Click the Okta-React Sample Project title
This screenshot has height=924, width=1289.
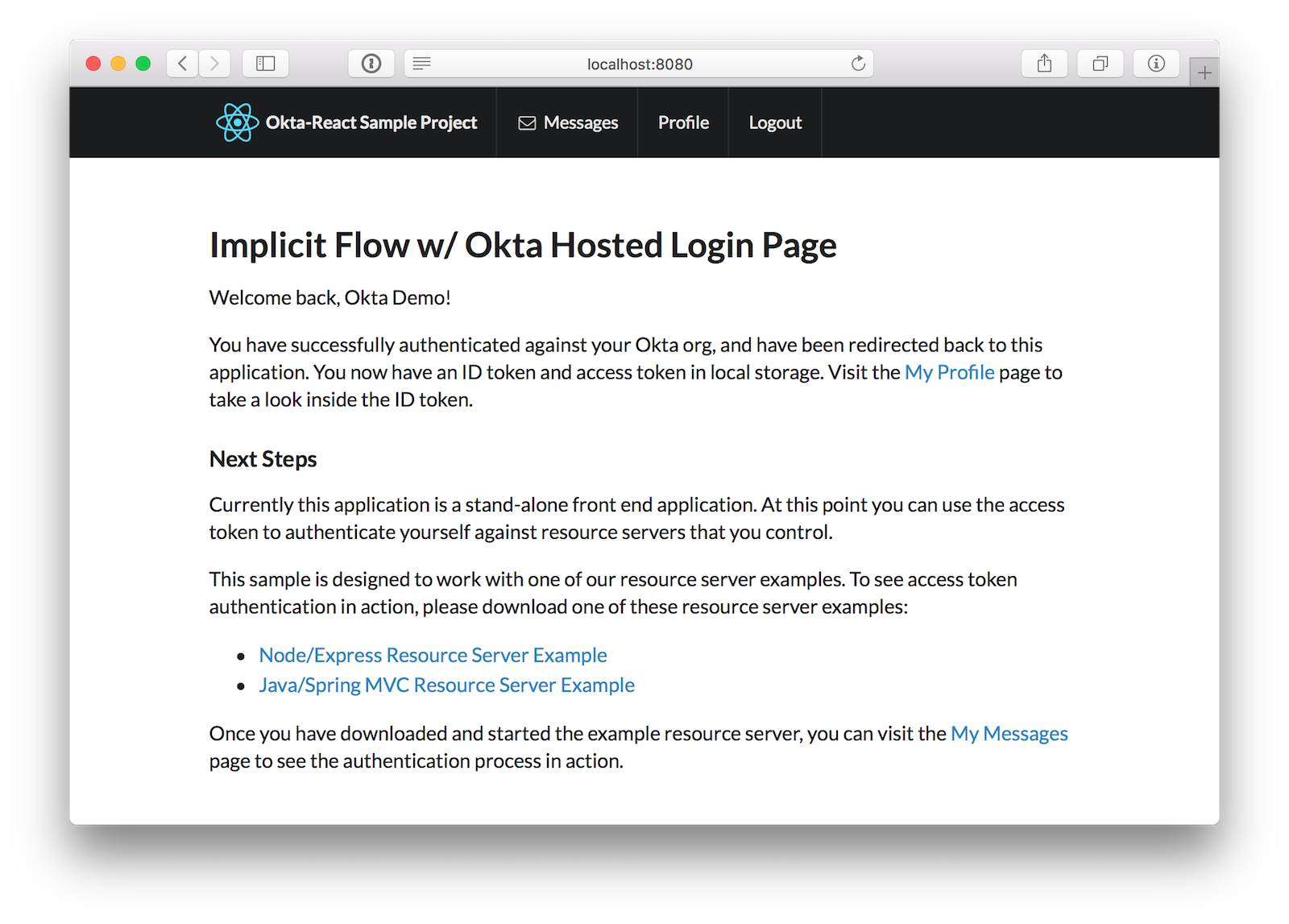[x=371, y=122]
